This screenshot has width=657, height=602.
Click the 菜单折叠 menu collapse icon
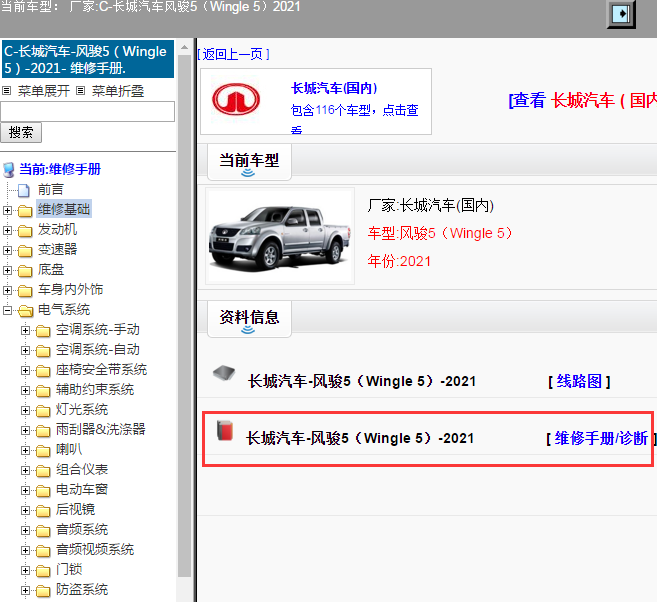81,90
